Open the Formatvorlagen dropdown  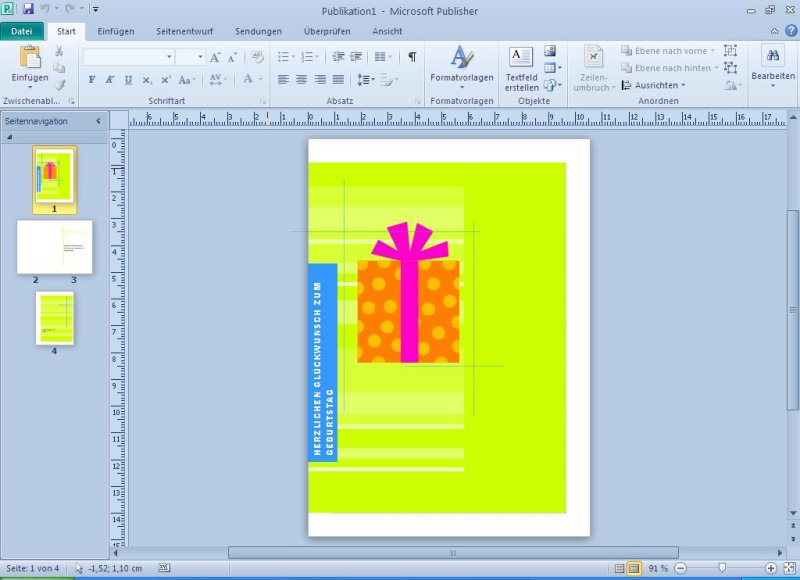point(461,68)
